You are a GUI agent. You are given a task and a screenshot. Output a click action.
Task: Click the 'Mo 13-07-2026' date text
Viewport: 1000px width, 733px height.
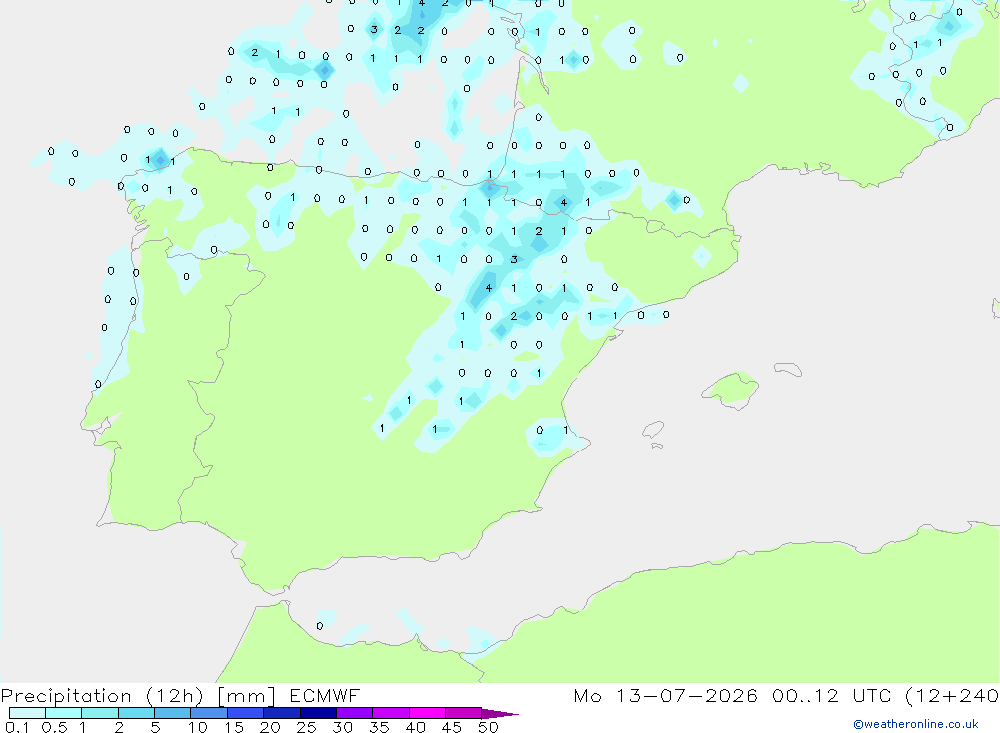coord(666,695)
